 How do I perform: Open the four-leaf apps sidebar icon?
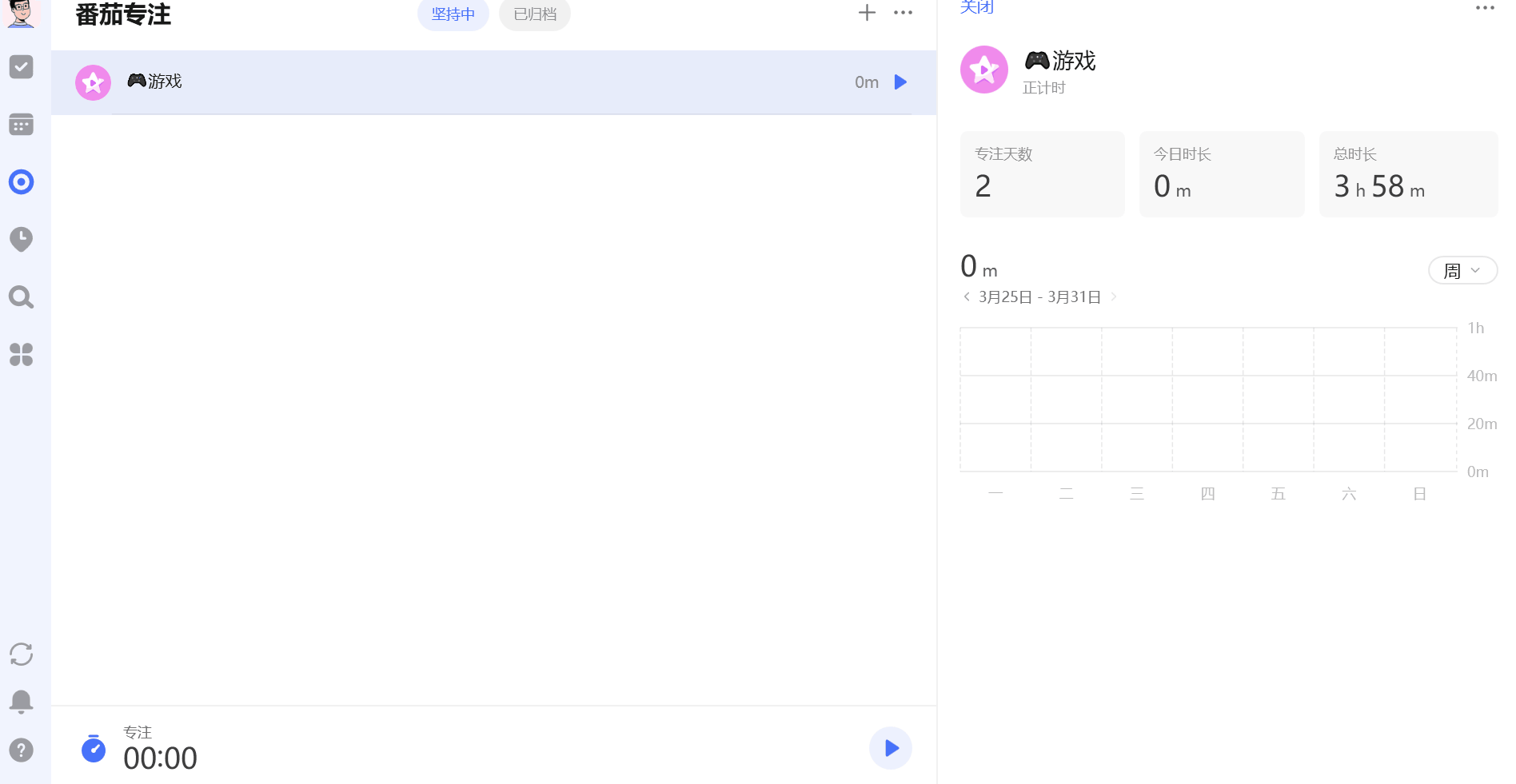22,354
